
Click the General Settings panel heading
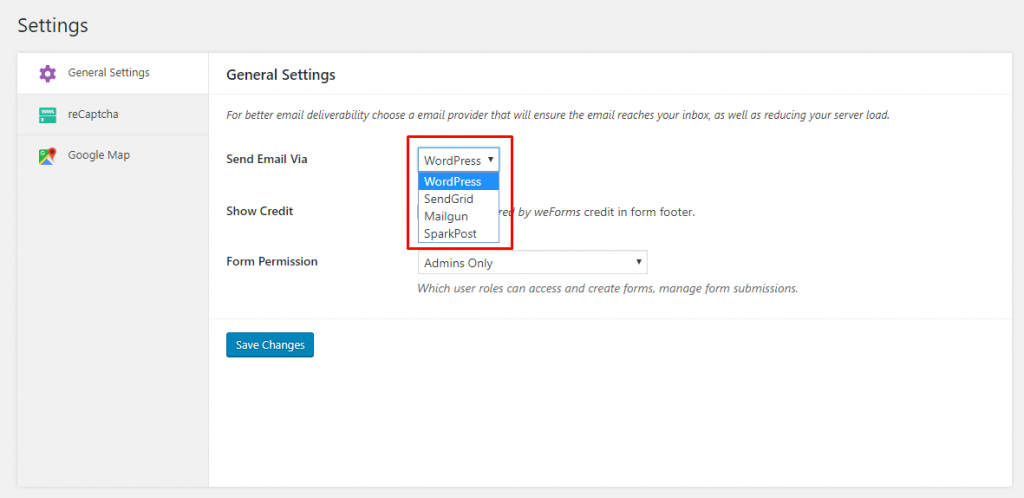point(281,75)
